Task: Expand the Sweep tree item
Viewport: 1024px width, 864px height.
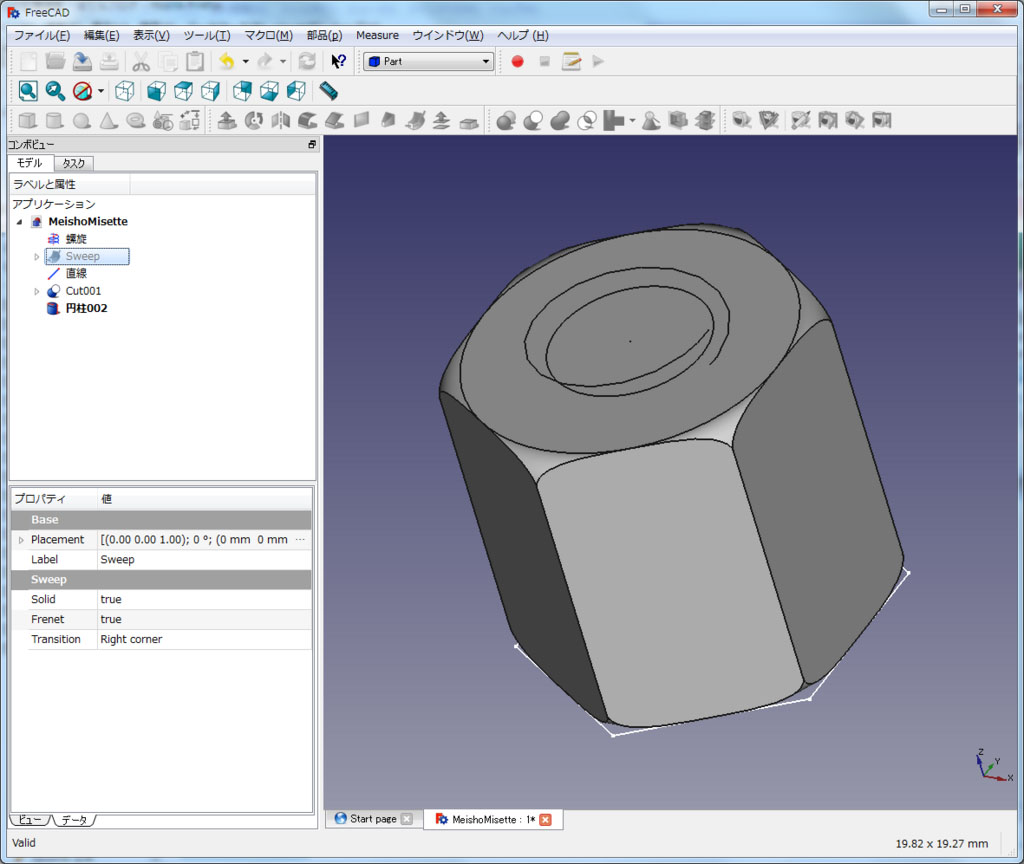Action: click(x=37, y=257)
